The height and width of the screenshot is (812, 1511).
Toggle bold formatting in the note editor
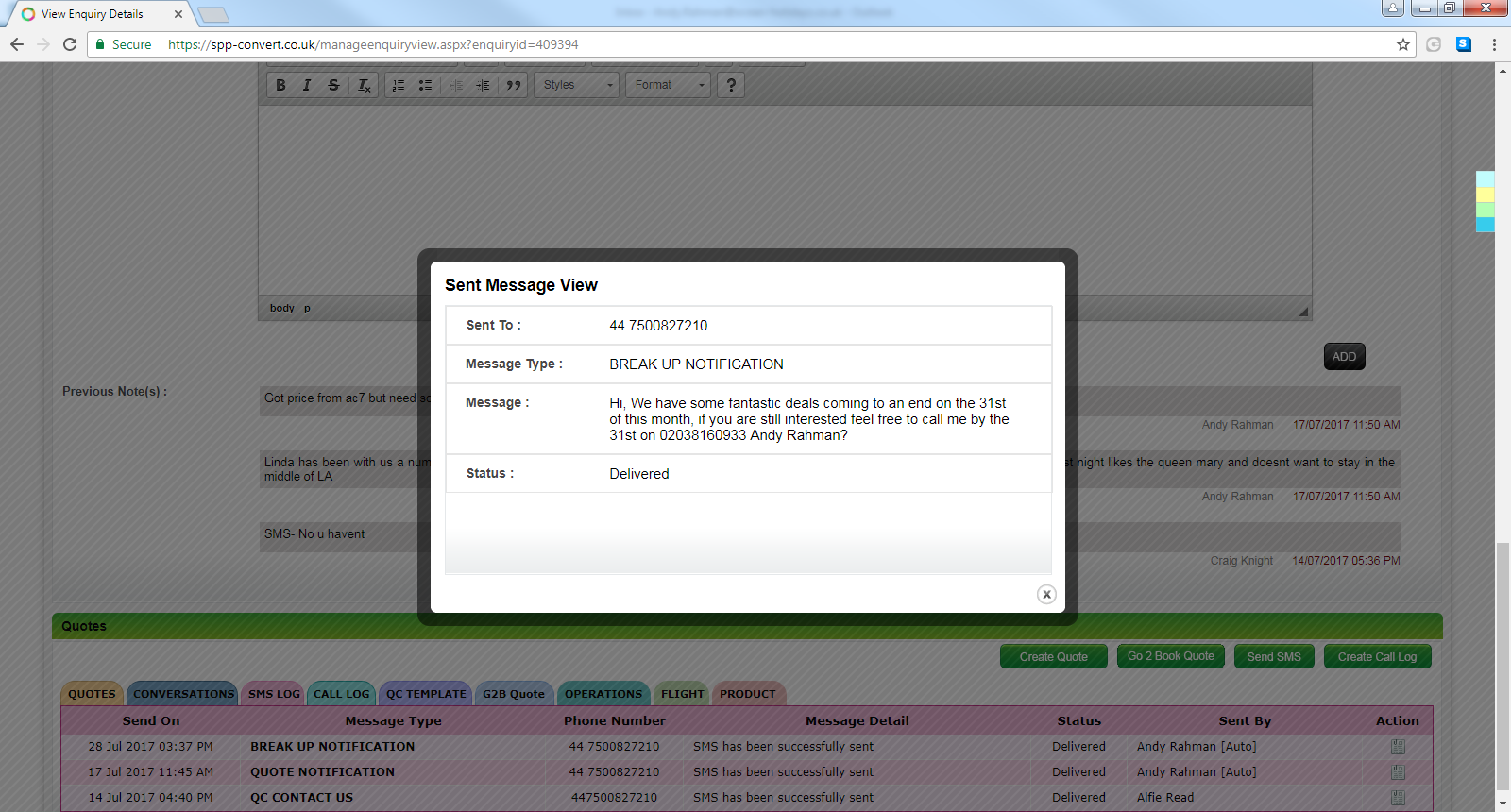(x=280, y=85)
